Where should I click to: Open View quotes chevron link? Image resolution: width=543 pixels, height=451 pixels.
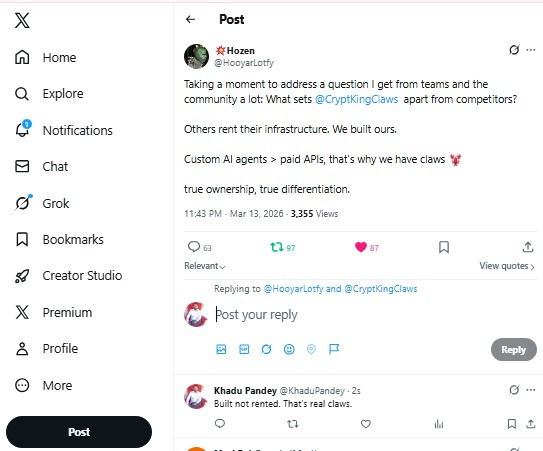tap(507, 266)
